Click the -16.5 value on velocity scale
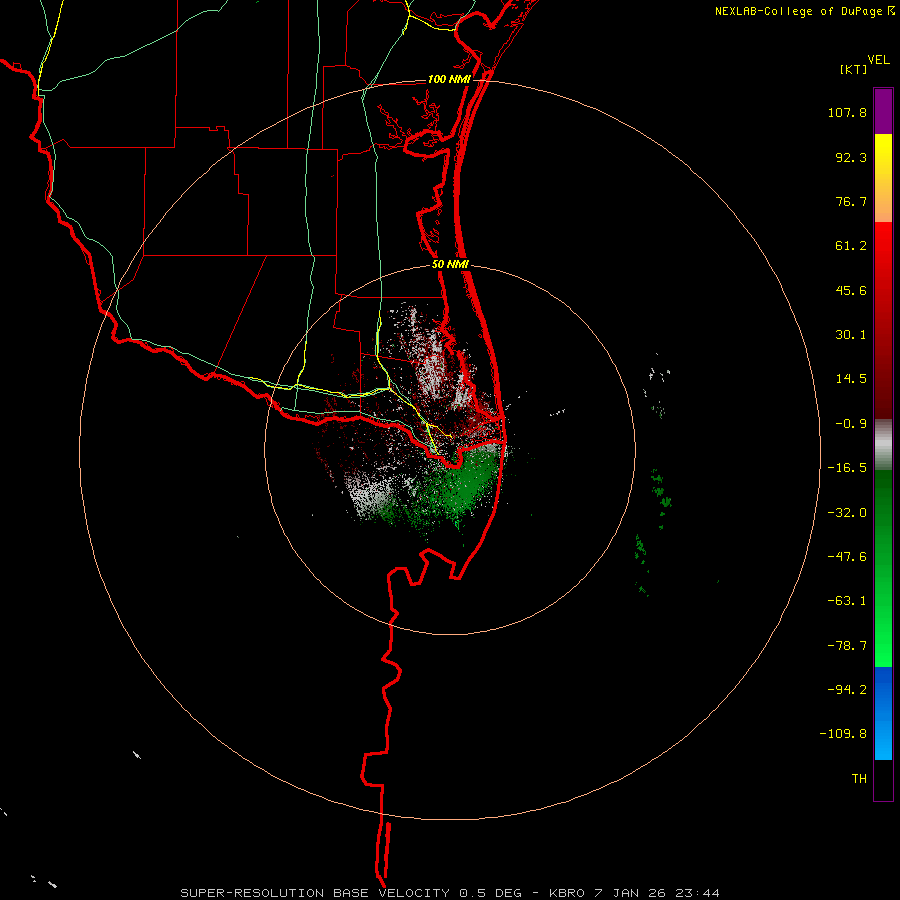Screen dimensions: 900x900 click(847, 468)
